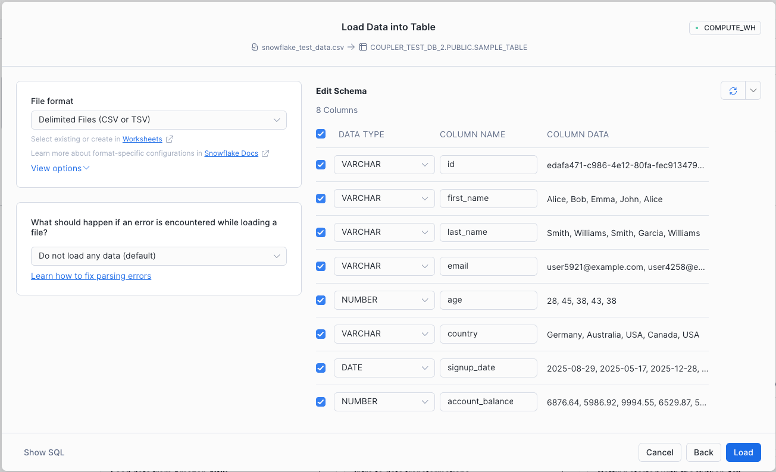The height and width of the screenshot is (472, 776).
Task: Click the table icon beside COUPLER_TEST_DB_2
Action: (362, 47)
